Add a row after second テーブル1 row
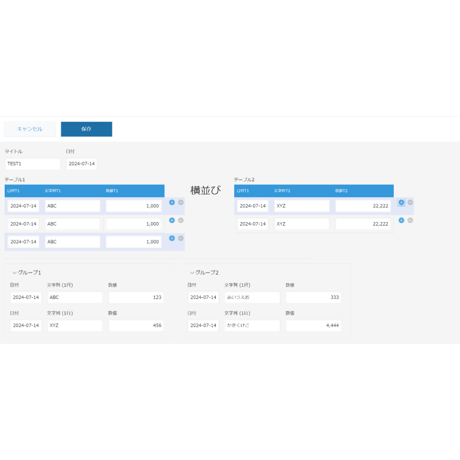460x460 pixels. pos(172,220)
